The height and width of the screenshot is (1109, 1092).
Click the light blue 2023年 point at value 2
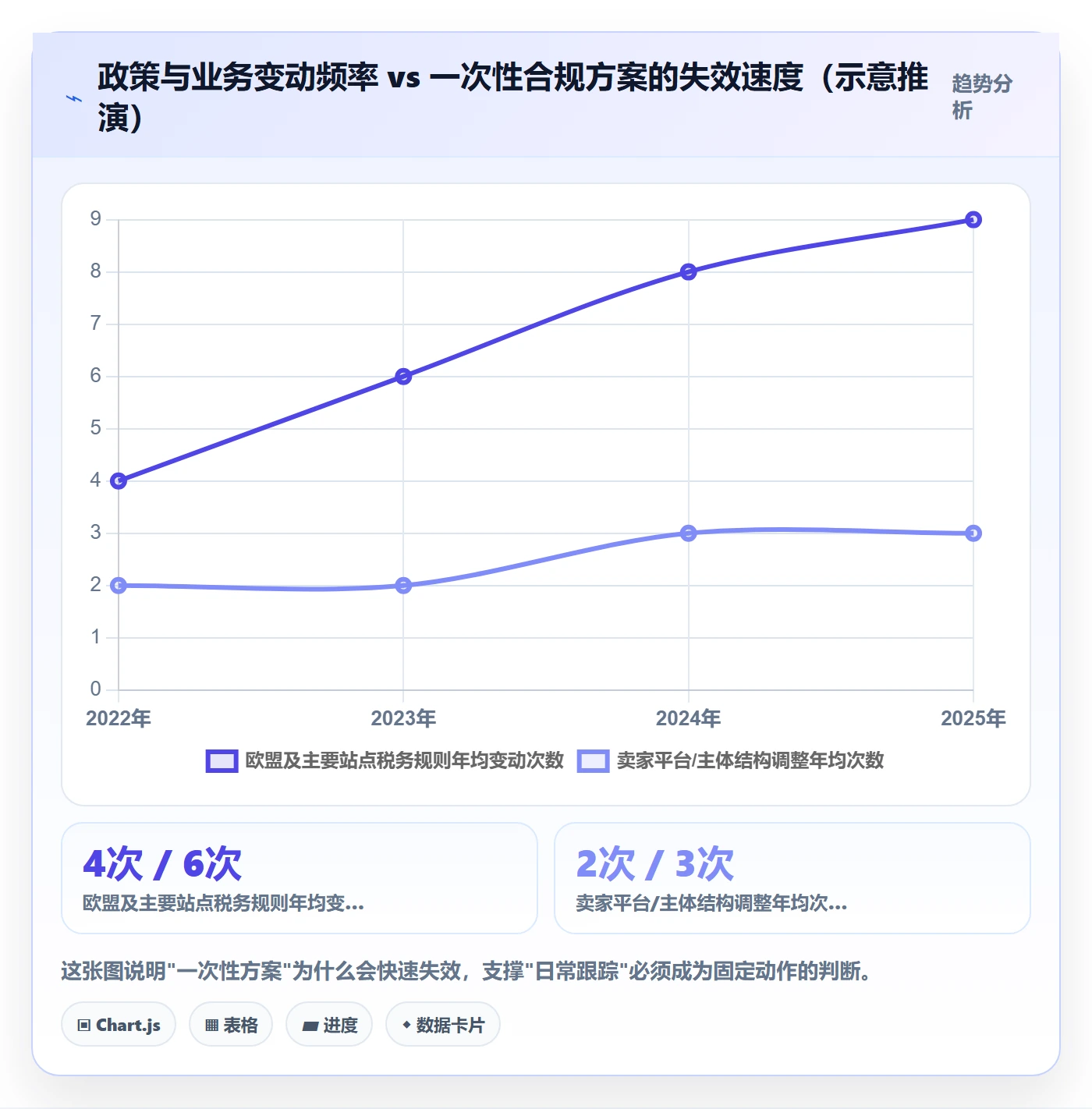tap(403, 585)
